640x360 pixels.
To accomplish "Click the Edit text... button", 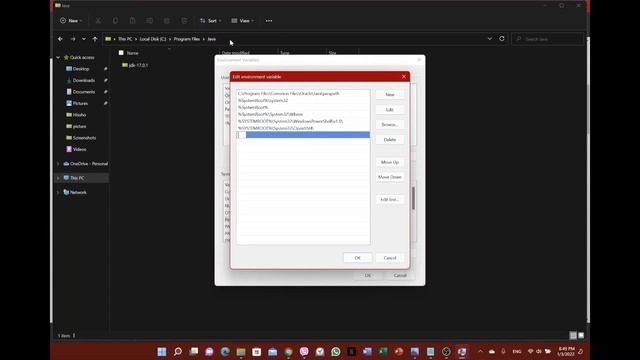I will pyautogui.click(x=390, y=200).
